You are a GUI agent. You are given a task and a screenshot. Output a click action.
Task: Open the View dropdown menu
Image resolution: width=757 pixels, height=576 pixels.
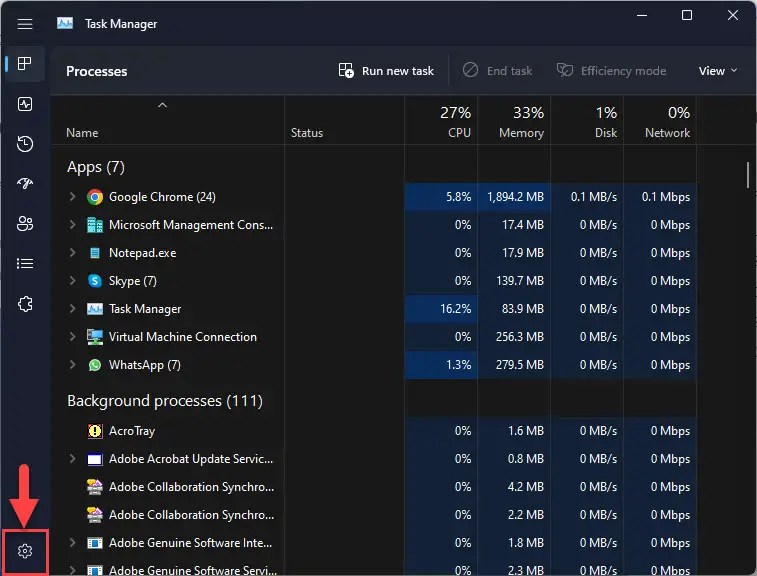pos(718,71)
